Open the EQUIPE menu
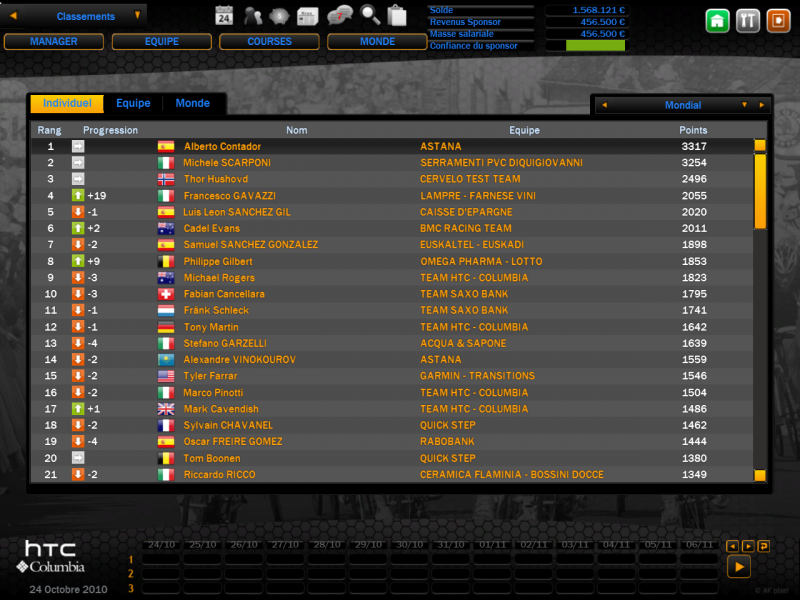The height and width of the screenshot is (600, 800). [x=162, y=42]
